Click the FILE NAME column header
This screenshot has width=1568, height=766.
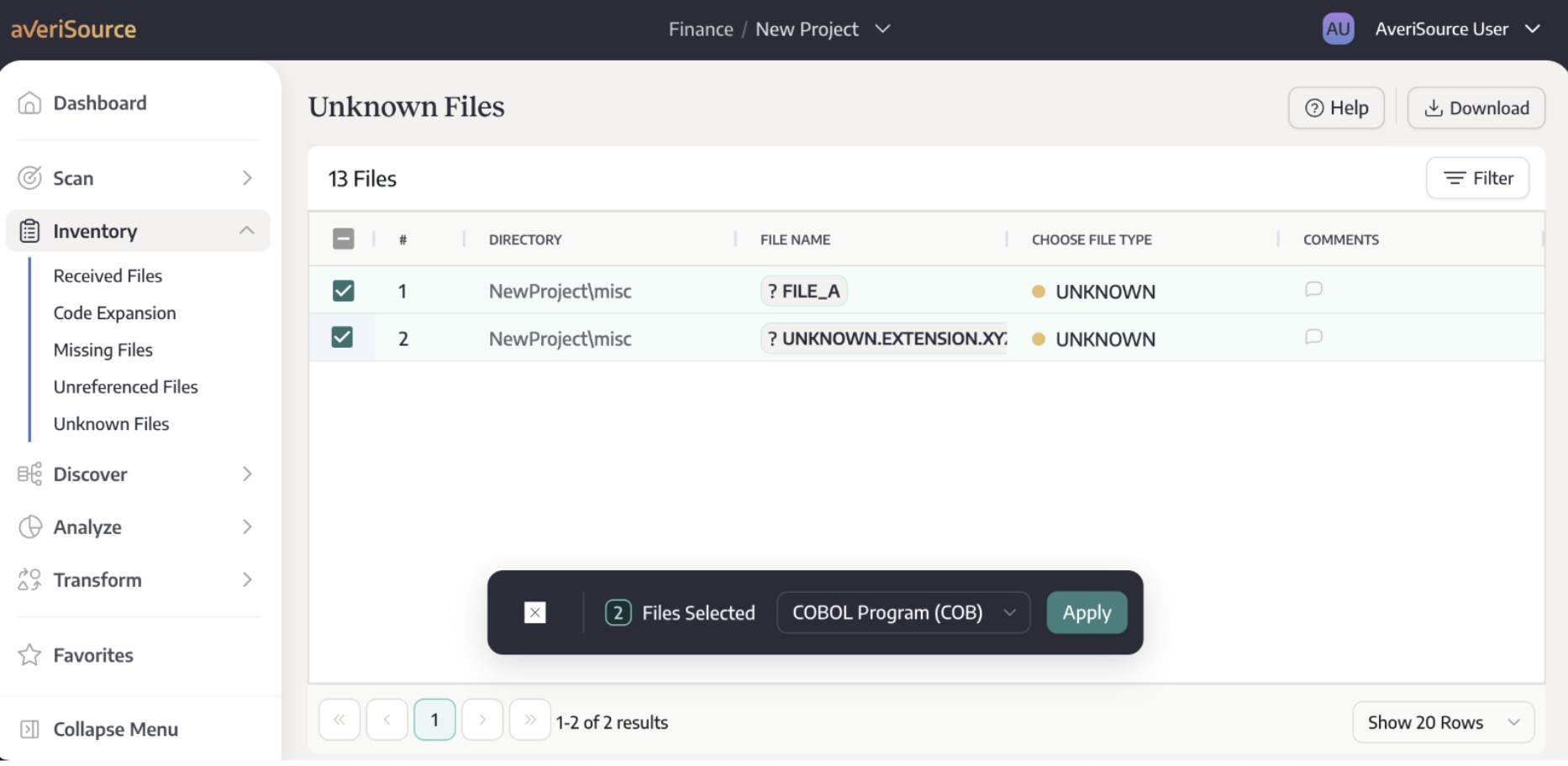point(795,239)
